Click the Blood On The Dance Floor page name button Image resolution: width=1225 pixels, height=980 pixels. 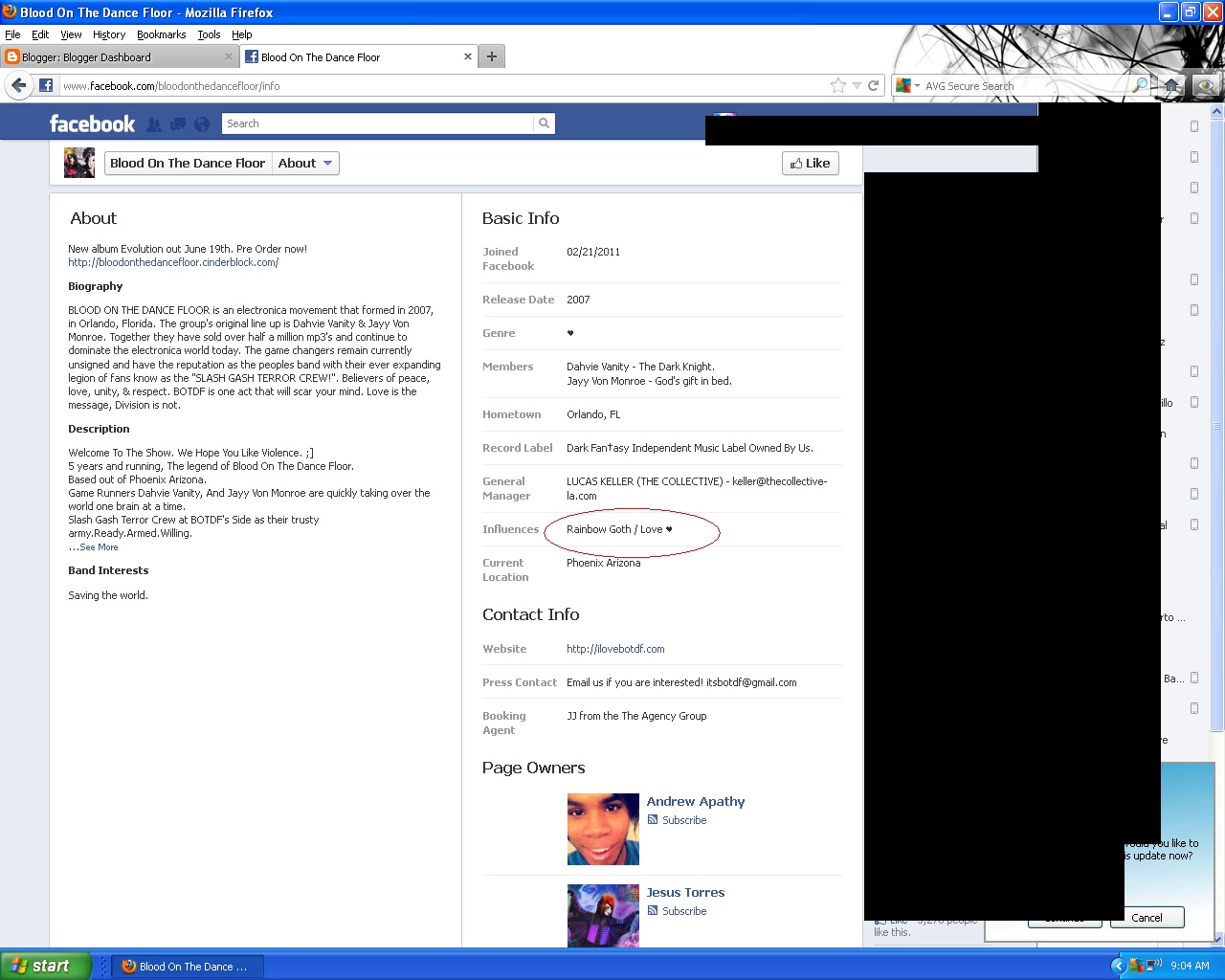(x=188, y=163)
